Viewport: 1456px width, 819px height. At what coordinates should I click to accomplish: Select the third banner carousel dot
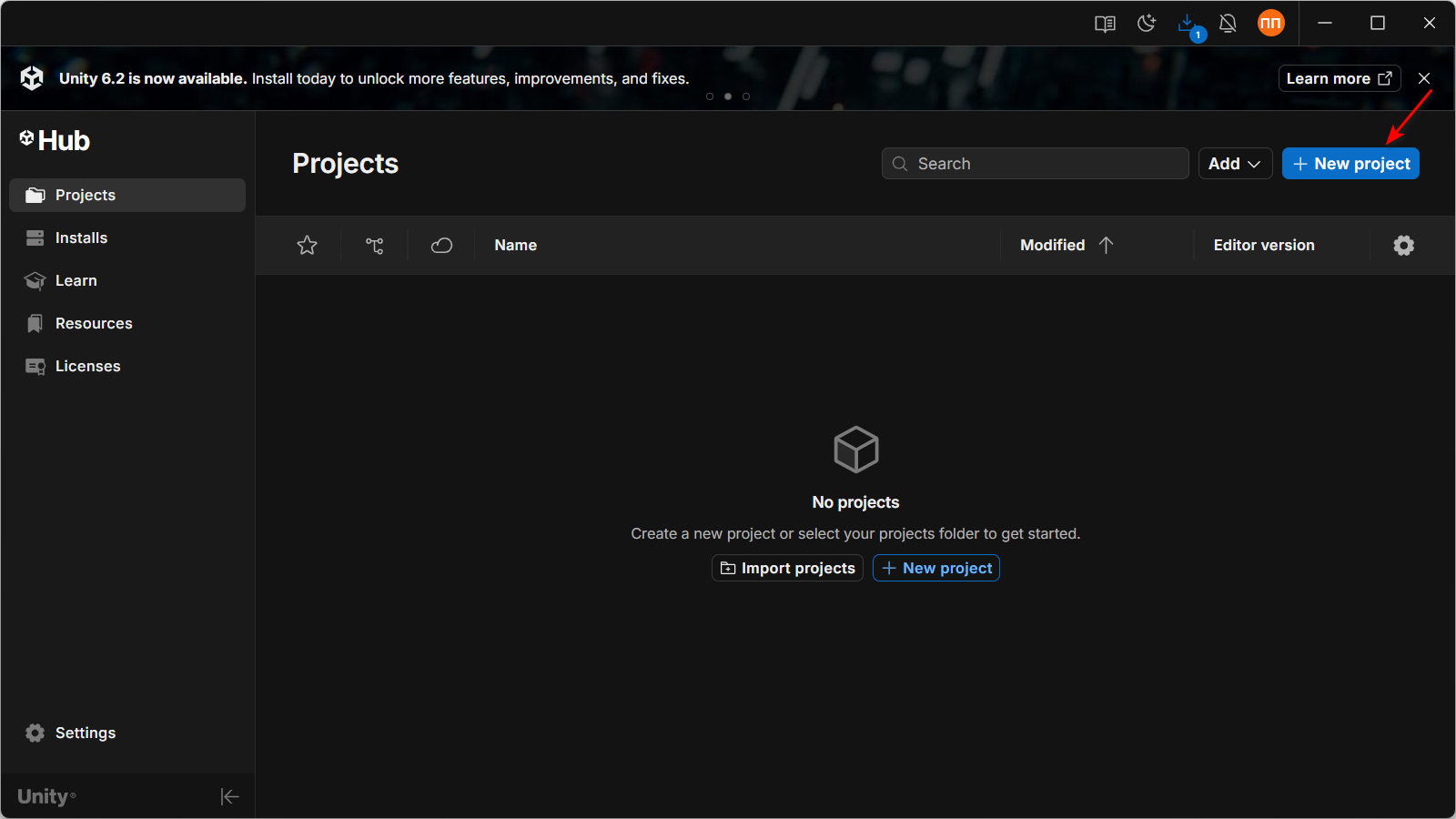746,96
